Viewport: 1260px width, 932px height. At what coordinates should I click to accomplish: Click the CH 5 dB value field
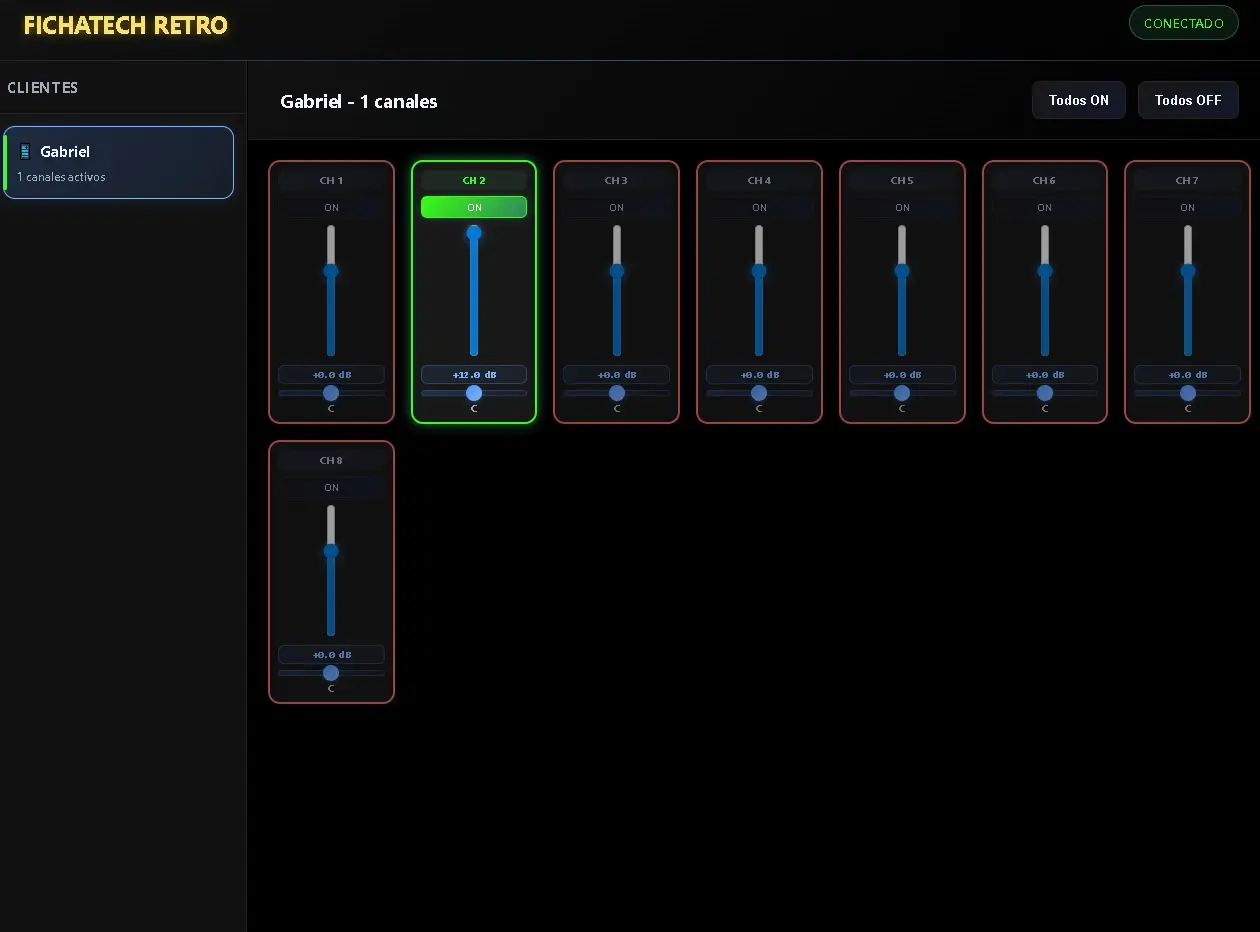click(902, 375)
